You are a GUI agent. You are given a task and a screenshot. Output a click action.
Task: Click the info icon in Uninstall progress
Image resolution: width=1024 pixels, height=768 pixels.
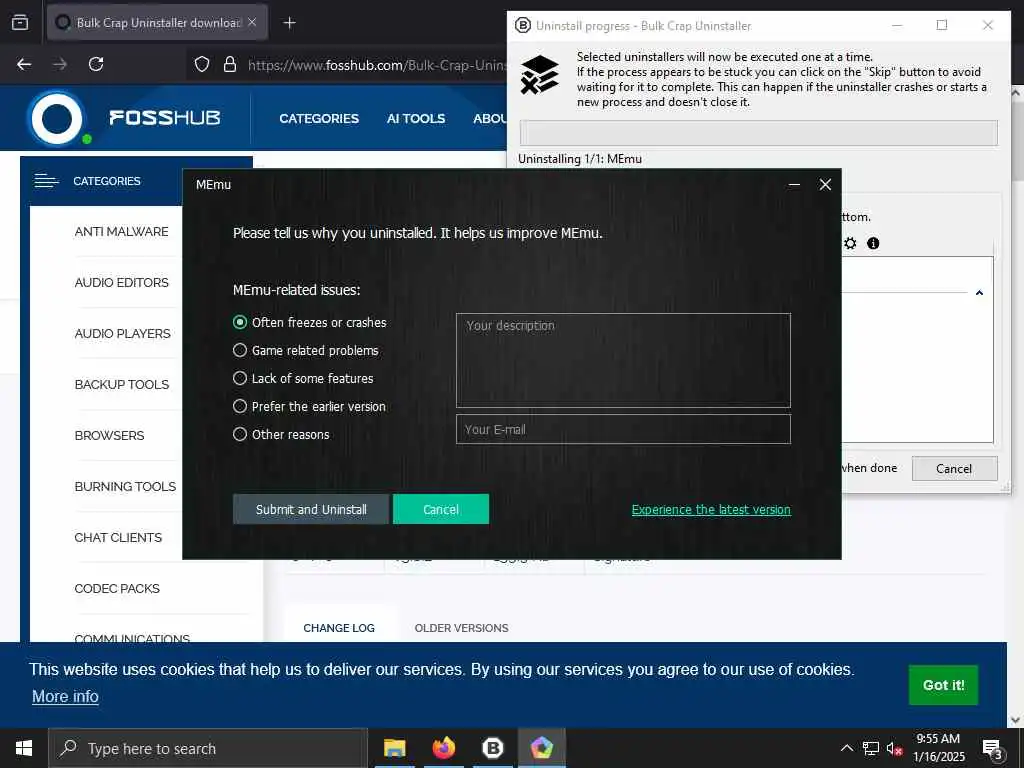[x=873, y=244]
